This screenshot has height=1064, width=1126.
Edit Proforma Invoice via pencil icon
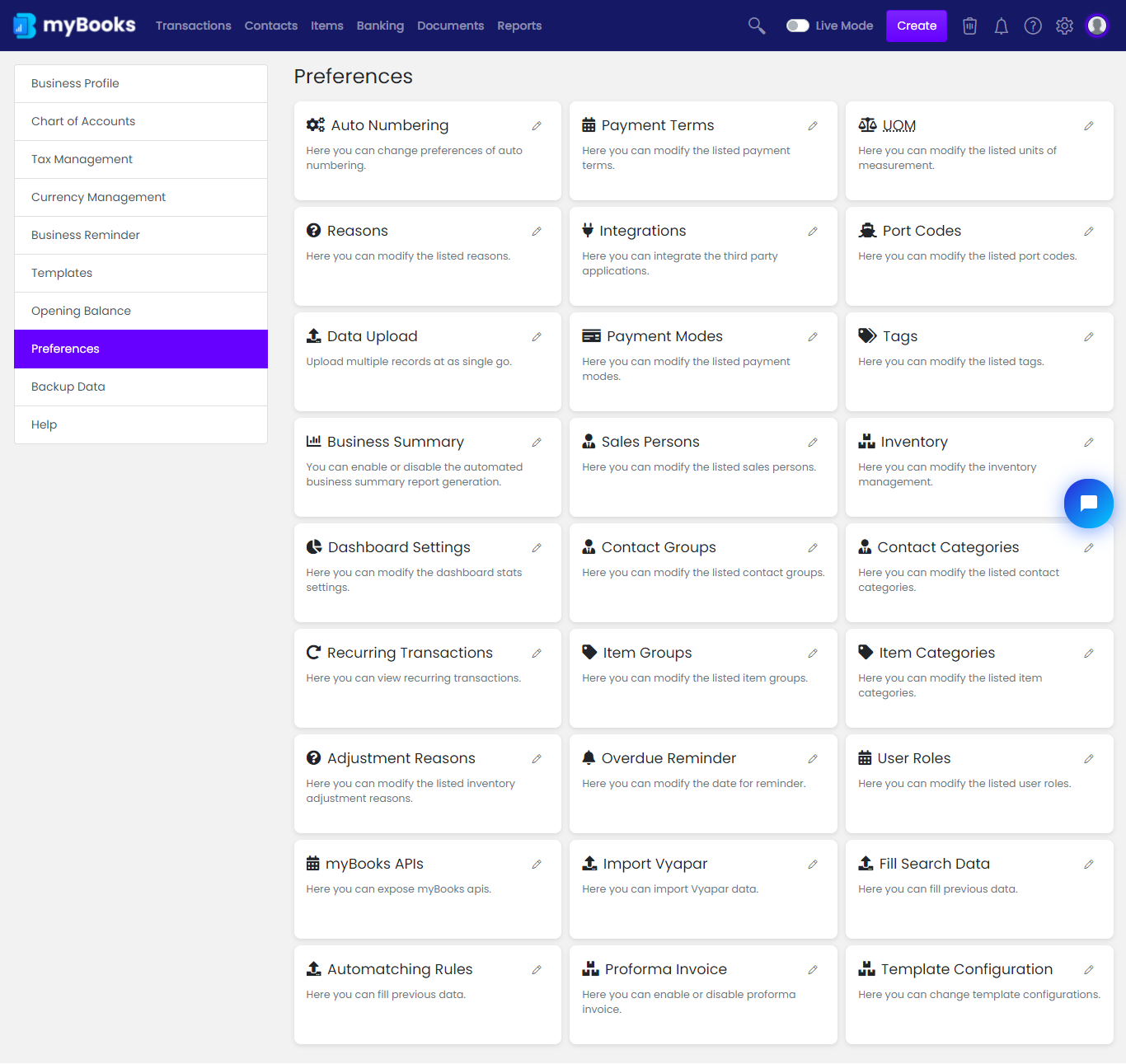point(813,970)
